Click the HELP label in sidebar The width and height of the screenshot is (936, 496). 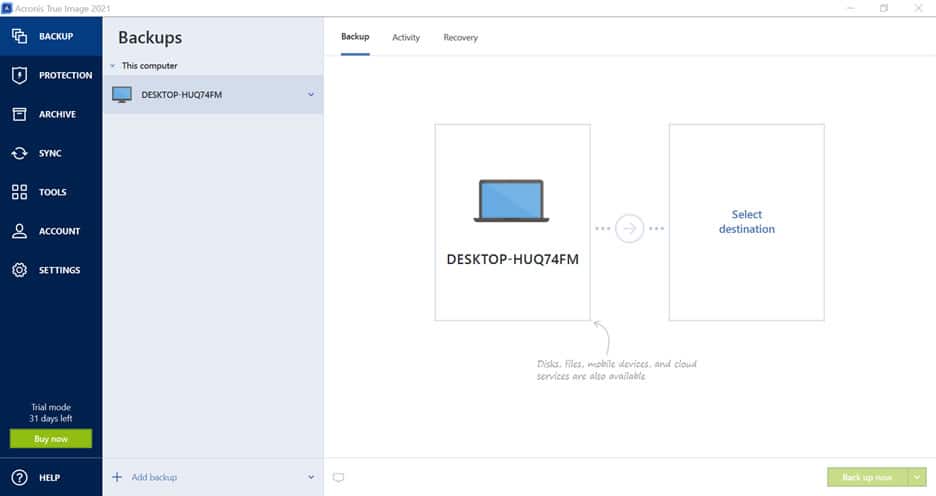pos(50,477)
